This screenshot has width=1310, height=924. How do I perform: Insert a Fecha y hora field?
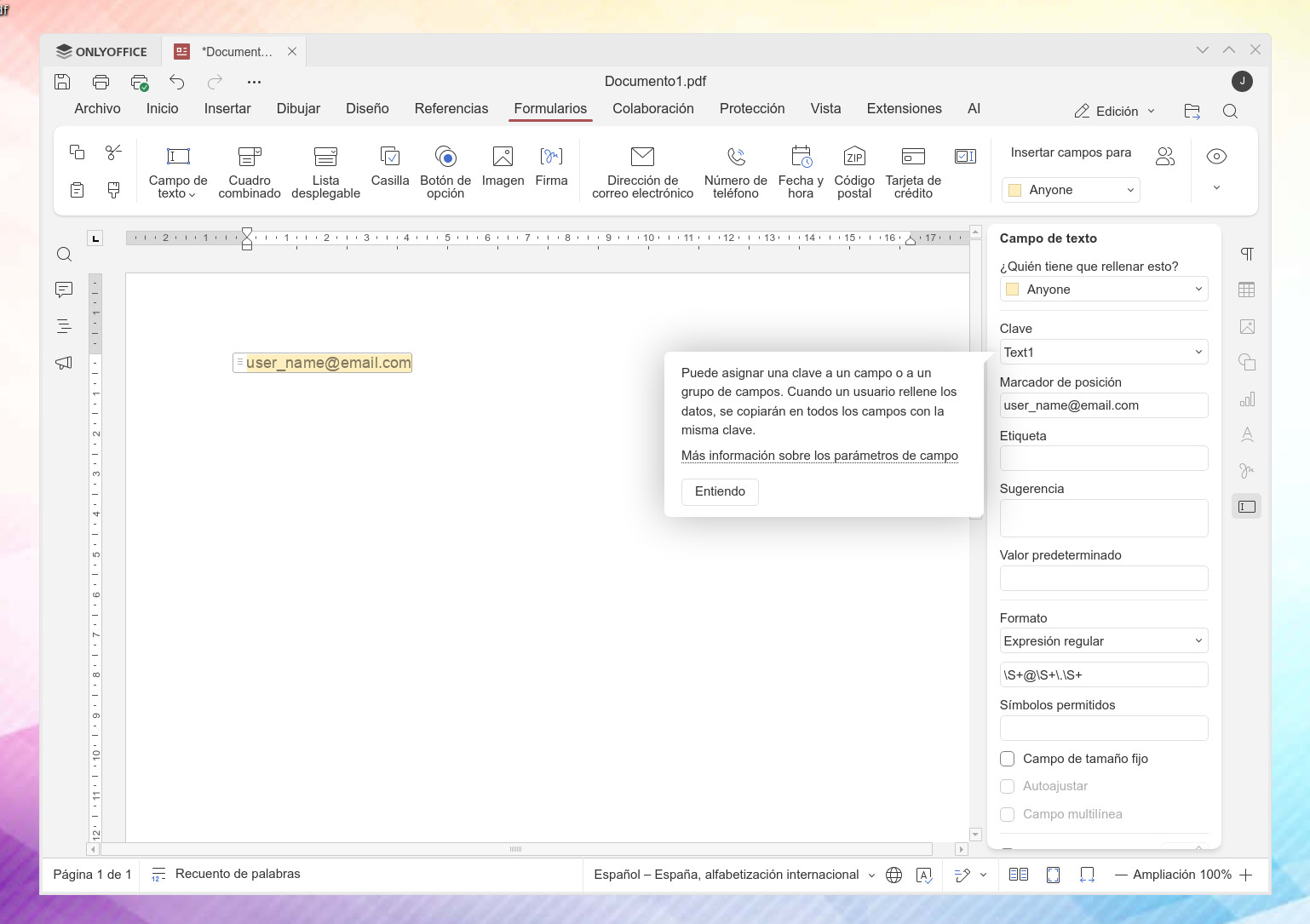pos(800,170)
